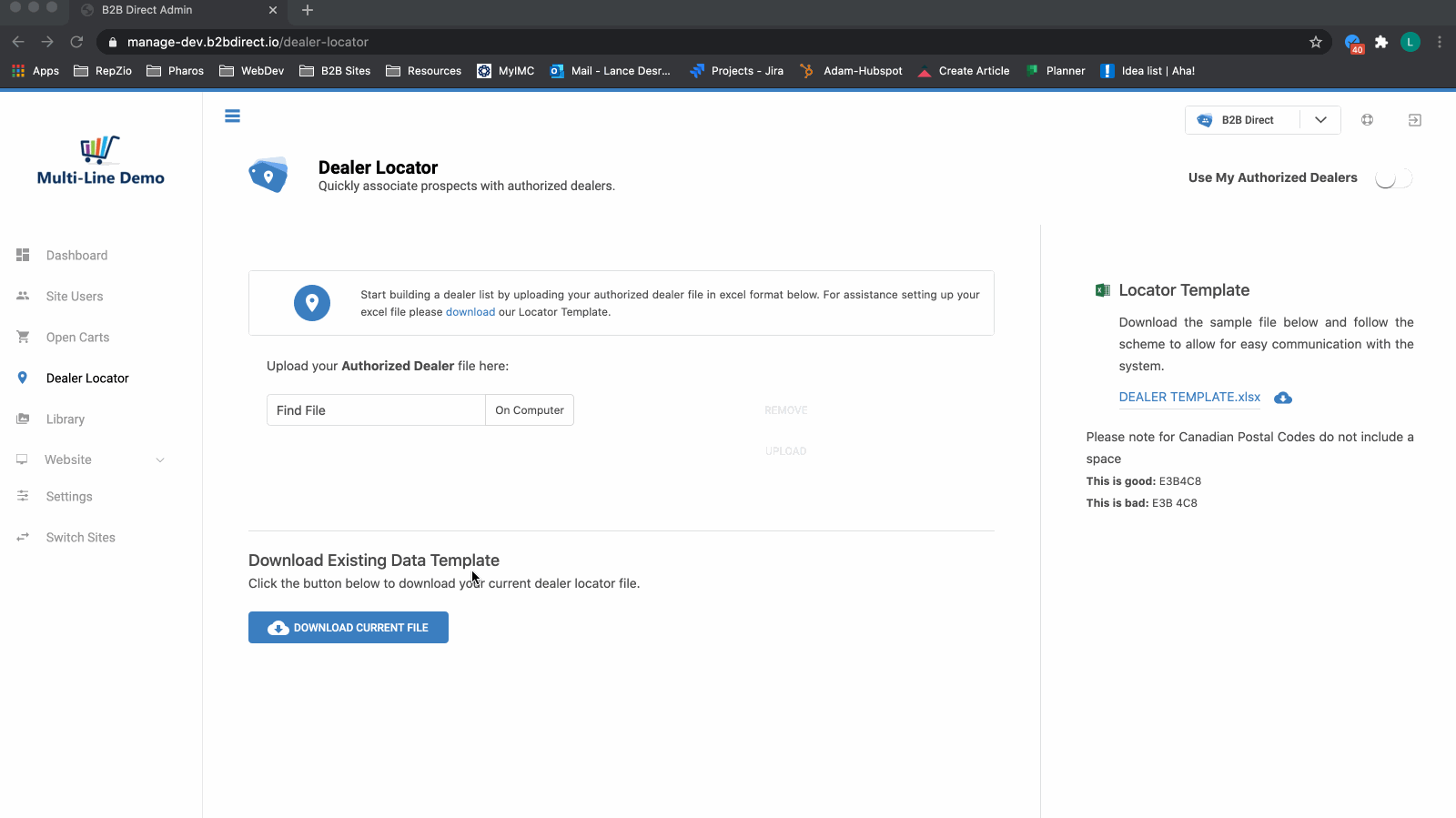
Task: Open the Dashboard menu item
Action: pos(76,255)
